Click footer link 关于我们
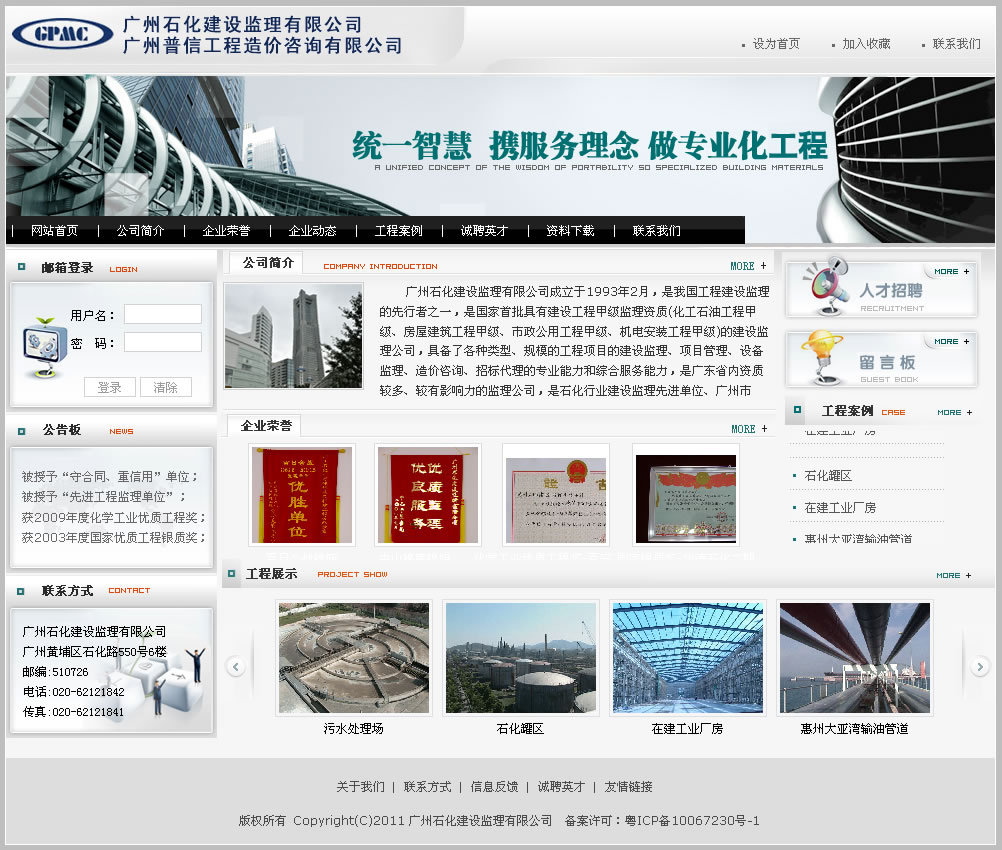Screen dimensions: 1002x850 pos(360,787)
